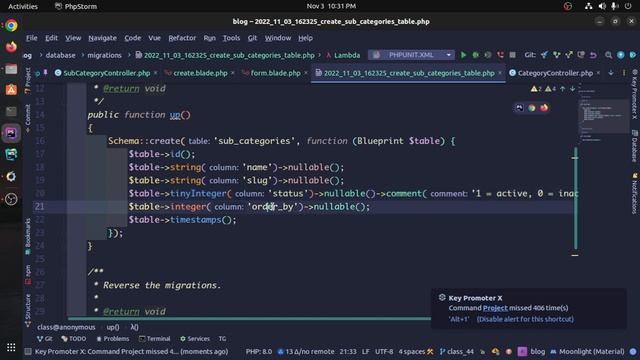This screenshot has width=640, height=360.
Task: Open Project tool window sidebar button
Action: coord(28,81)
